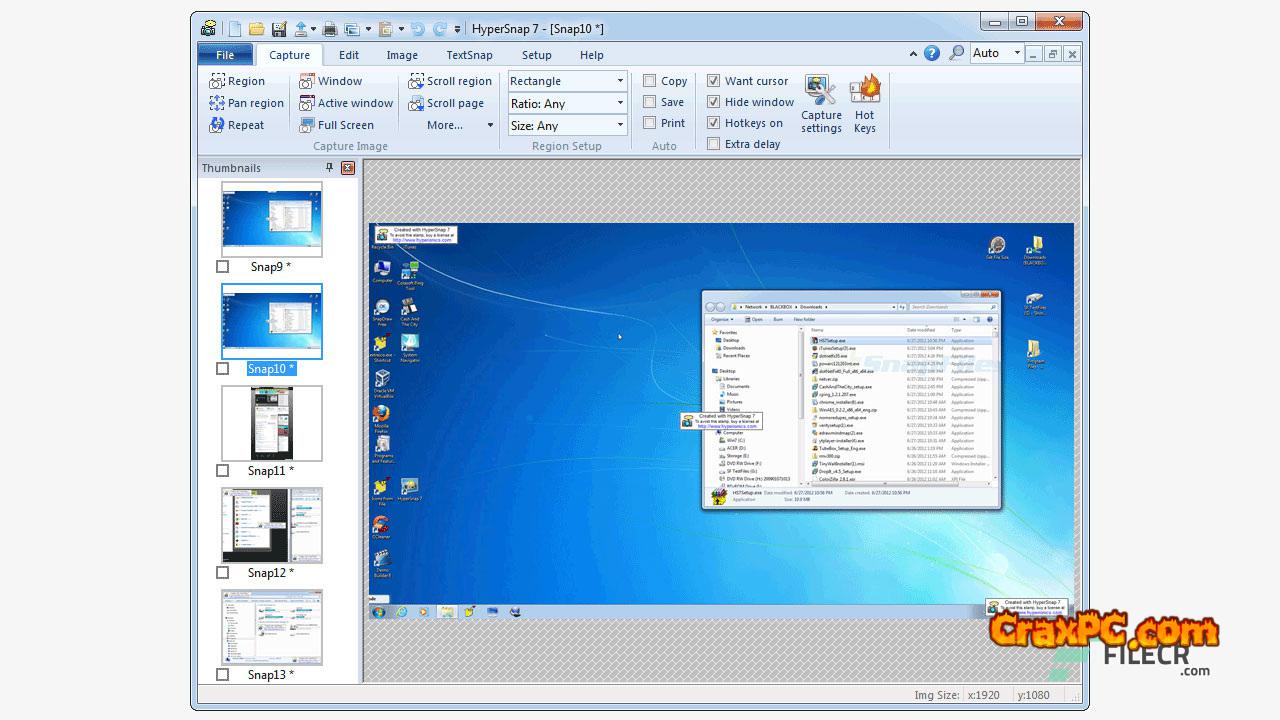Enable the Extra delay option
1280x720 pixels.
tap(714, 144)
